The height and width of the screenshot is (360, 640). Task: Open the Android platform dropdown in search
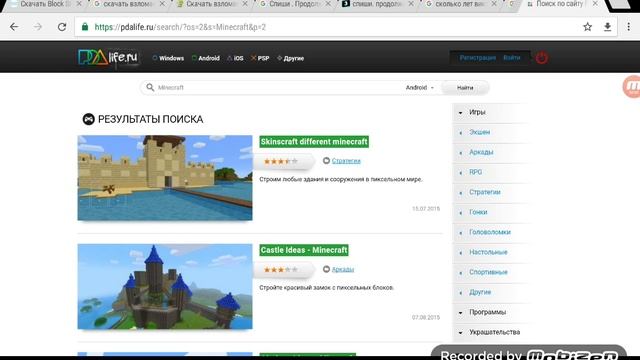tap(420, 87)
